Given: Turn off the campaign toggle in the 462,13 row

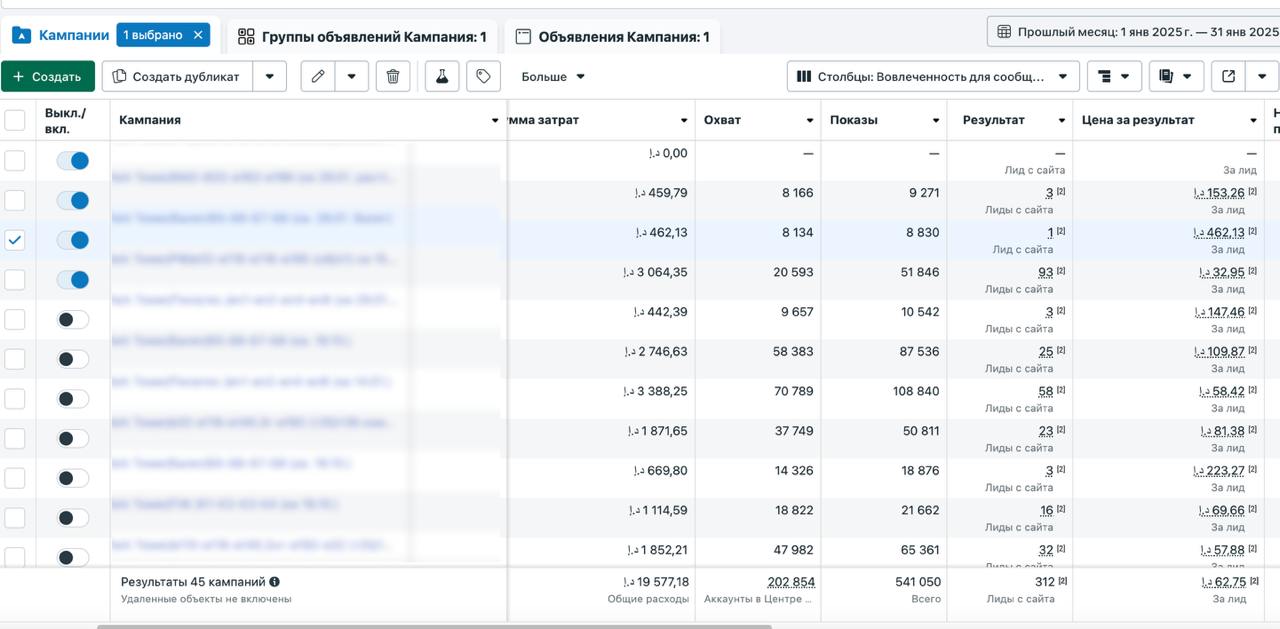Looking at the screenshot, I should (73, 240).
